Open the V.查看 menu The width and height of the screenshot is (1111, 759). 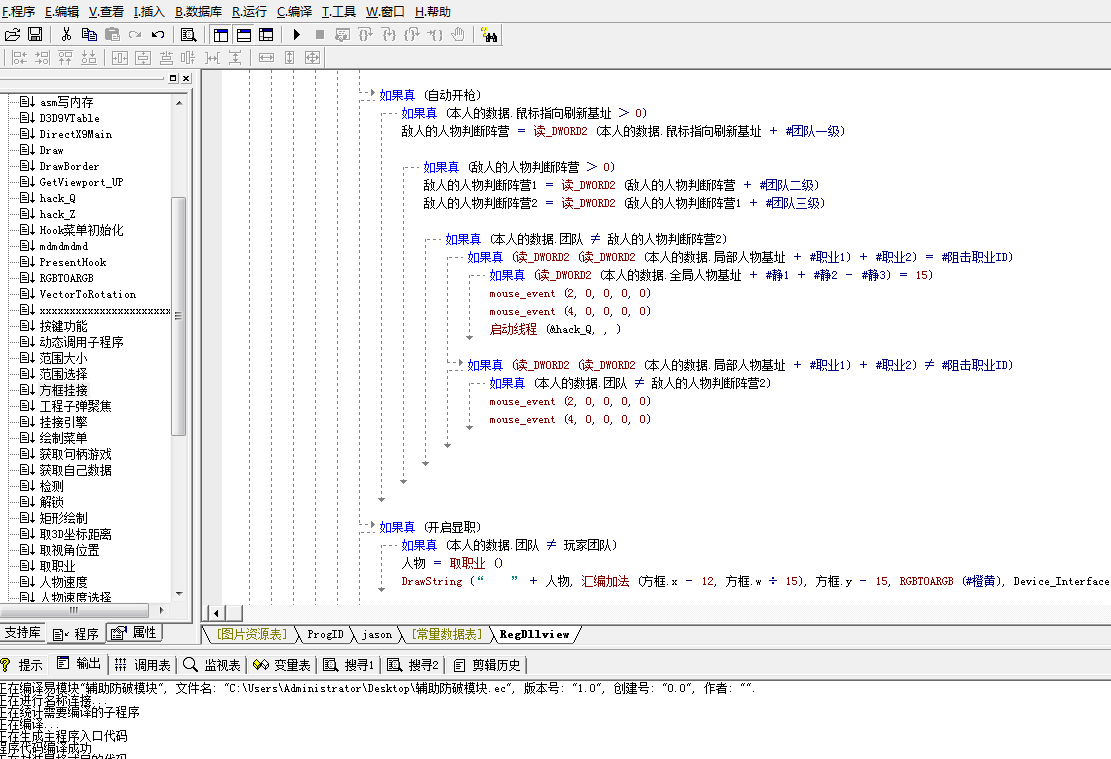[106, 11]
